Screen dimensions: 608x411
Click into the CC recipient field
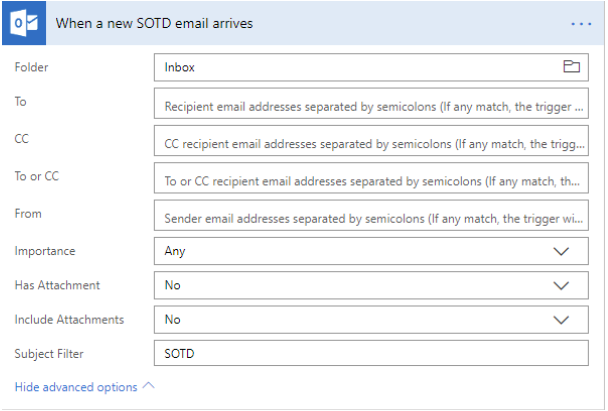click(371, 141)
